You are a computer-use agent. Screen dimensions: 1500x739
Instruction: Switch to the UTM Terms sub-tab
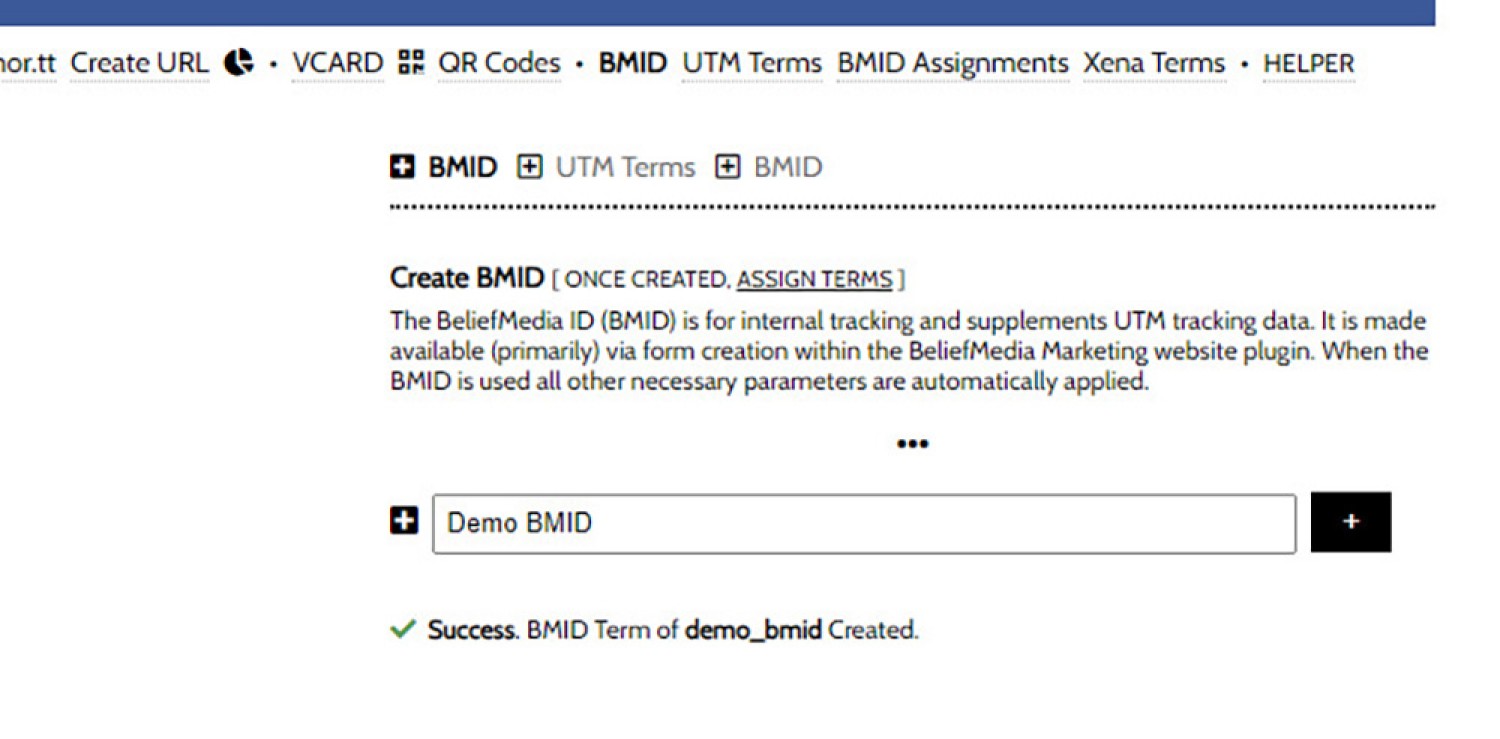click(x=625, y=167)
